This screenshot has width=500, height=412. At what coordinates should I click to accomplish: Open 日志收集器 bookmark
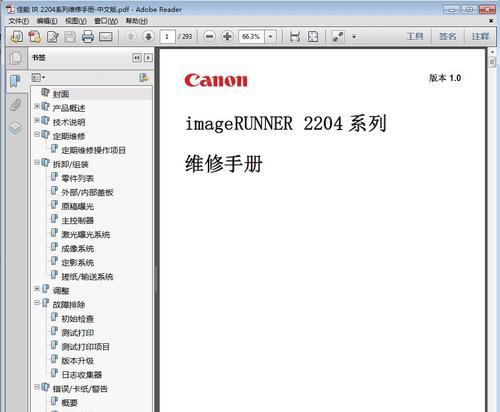click(x=82, y=375)
